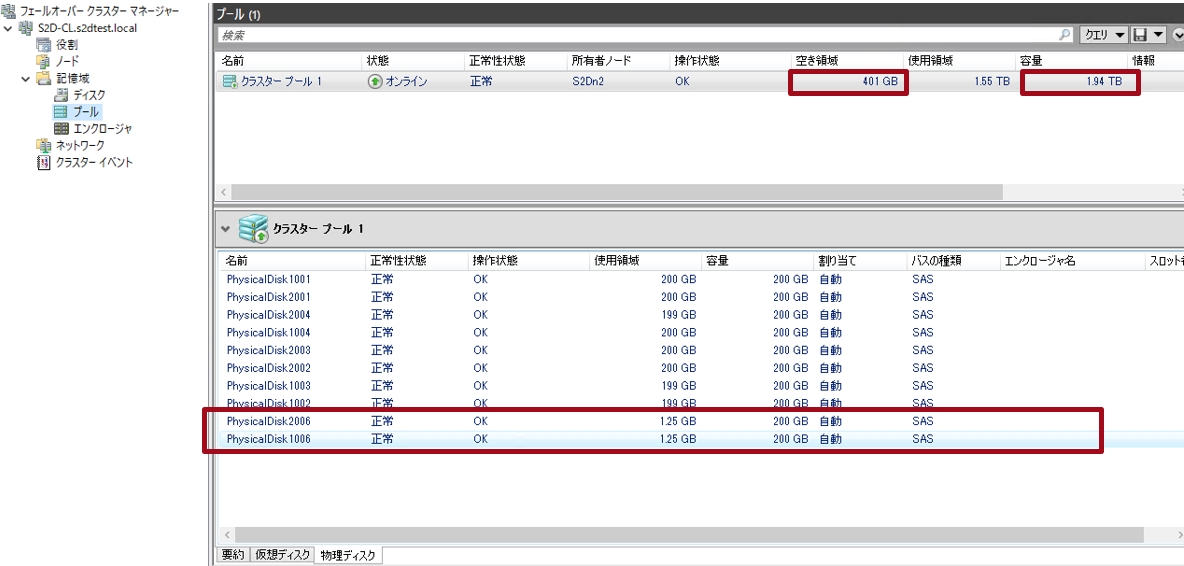
Task: Select the 役割 (Roles) tree icon
Action: point(44,45)
